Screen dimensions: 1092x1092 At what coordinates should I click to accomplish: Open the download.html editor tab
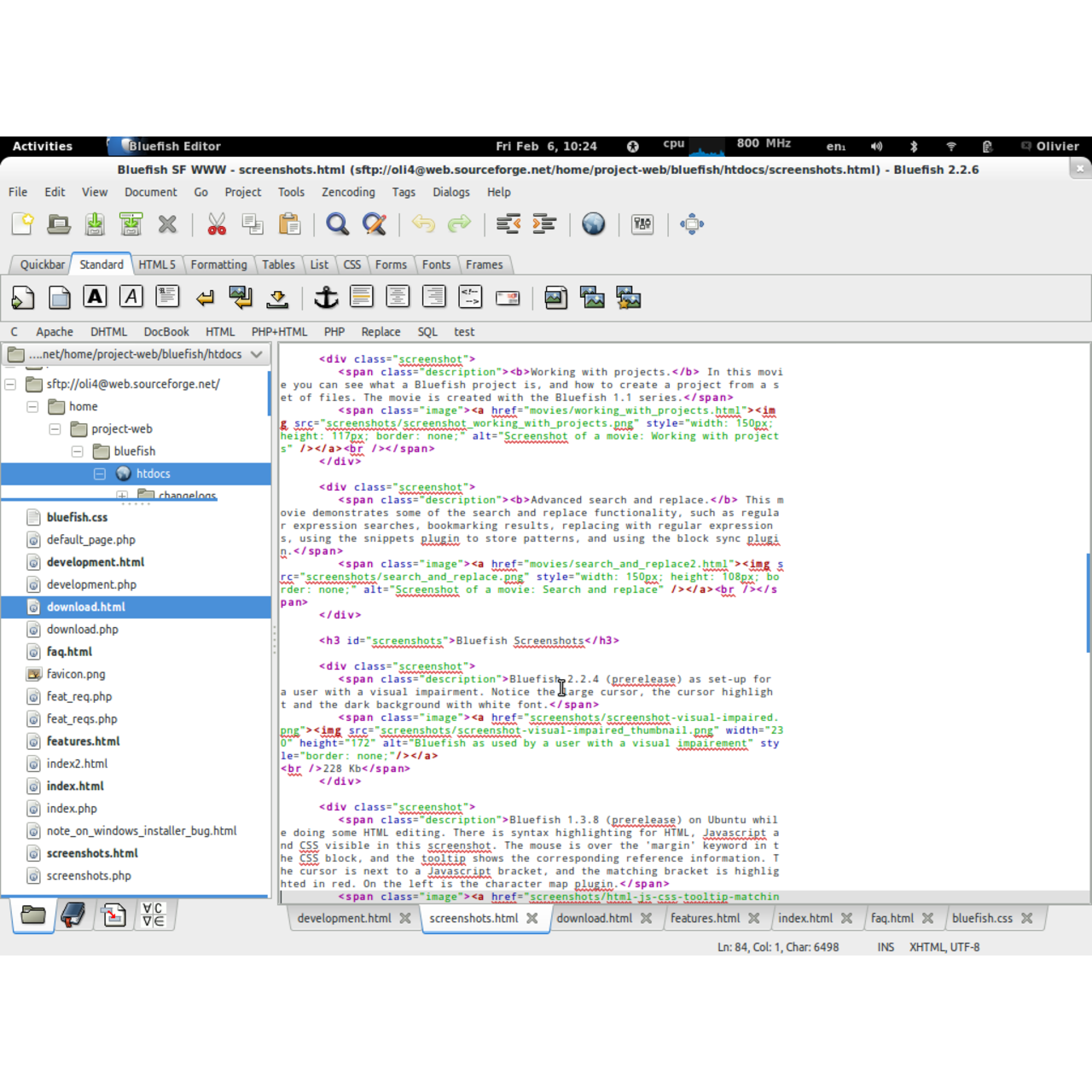click(594, 918)
